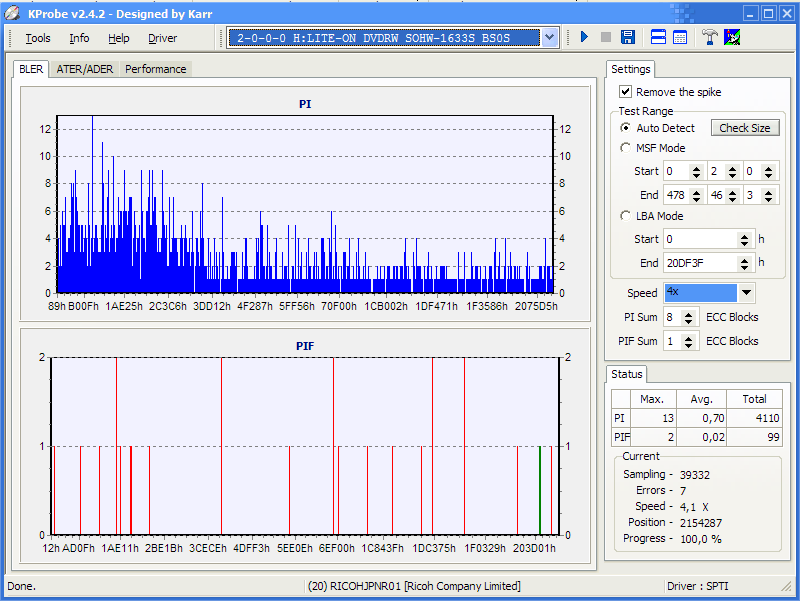800x601 pixels.
Task: Open the Speed dropdown showing 4x
Action: 746,293
